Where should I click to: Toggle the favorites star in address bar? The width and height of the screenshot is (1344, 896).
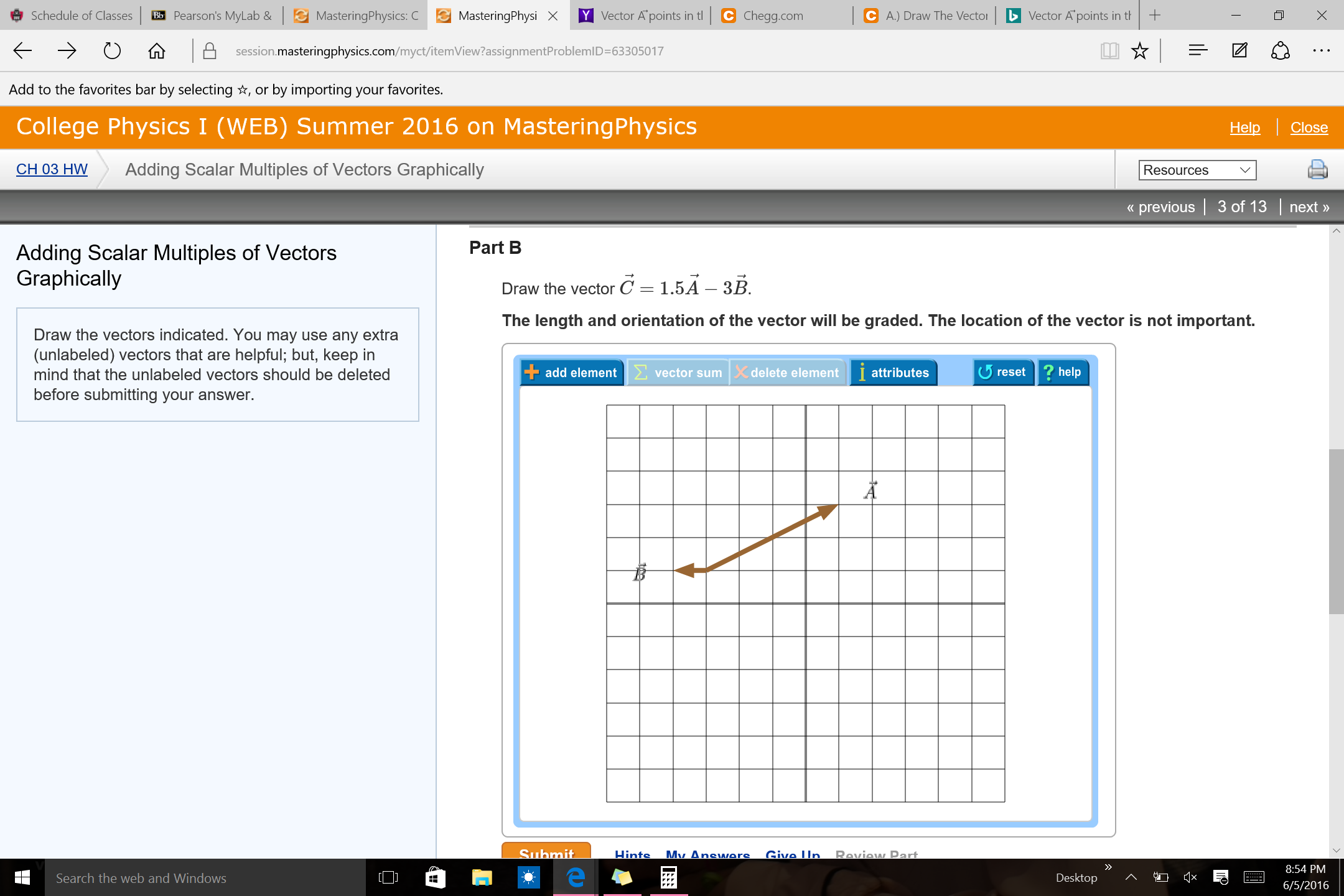tap(1141, 51)
